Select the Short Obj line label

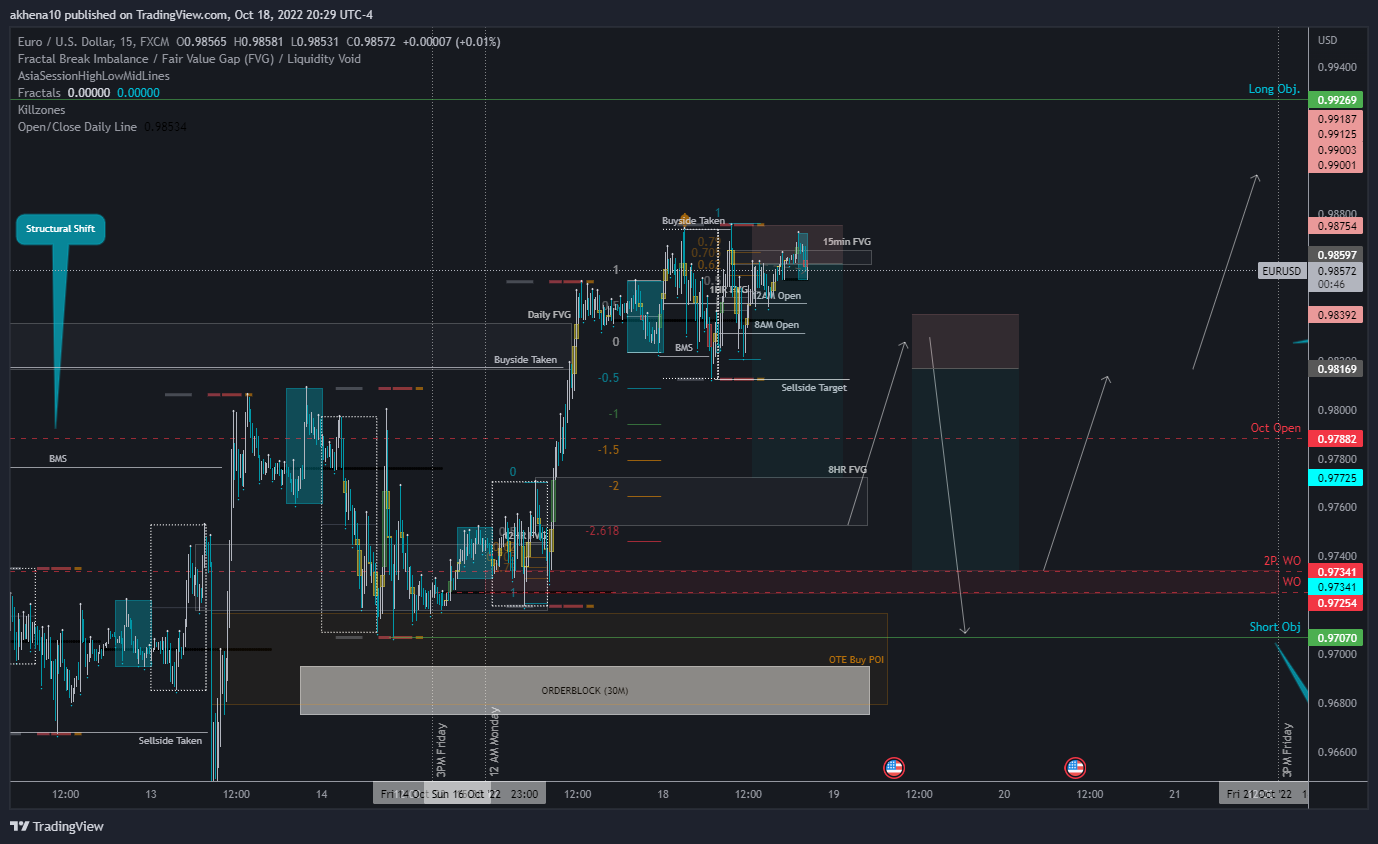pos(1275,627)
